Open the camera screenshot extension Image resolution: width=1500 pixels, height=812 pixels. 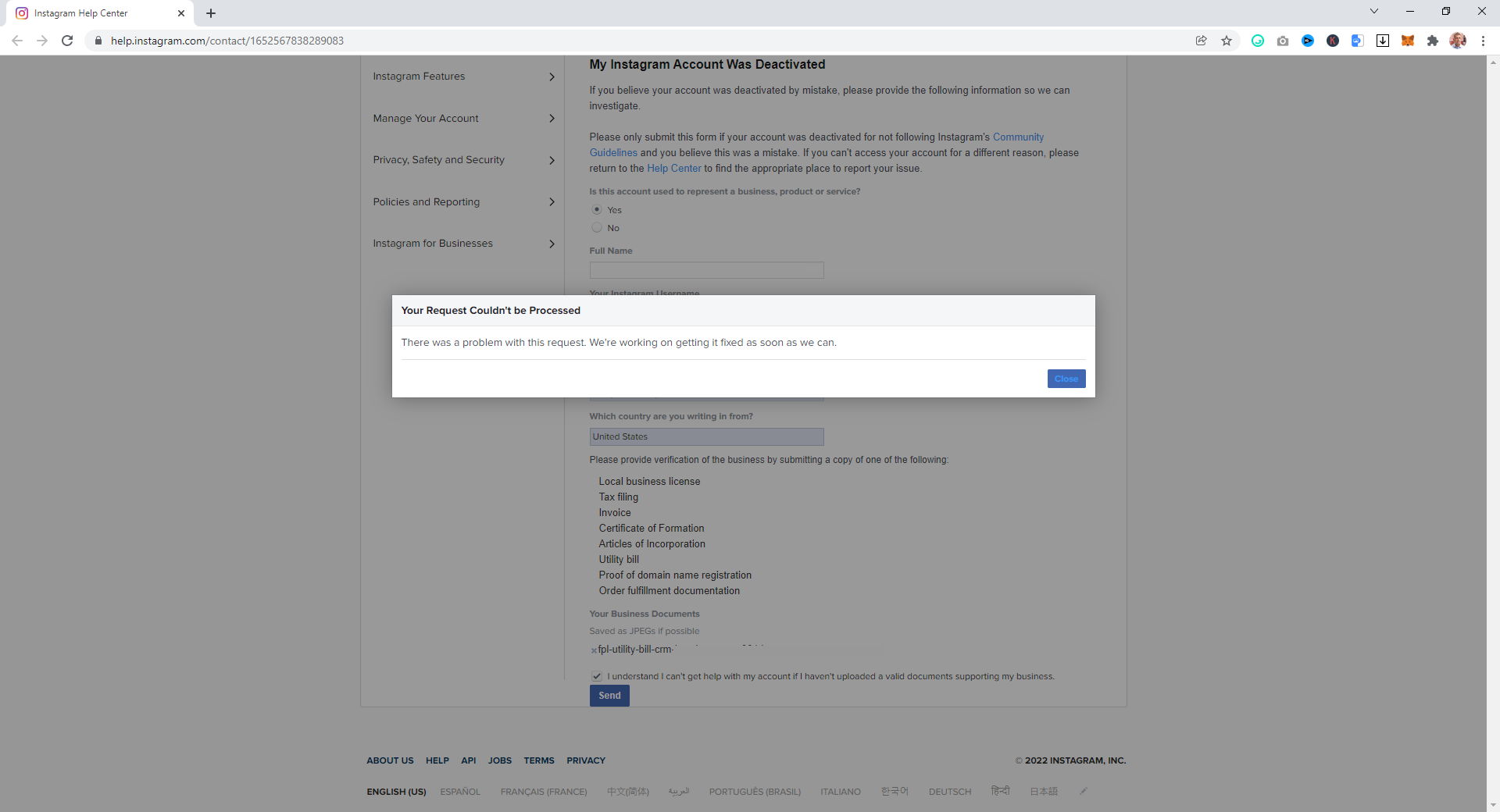1283,41
